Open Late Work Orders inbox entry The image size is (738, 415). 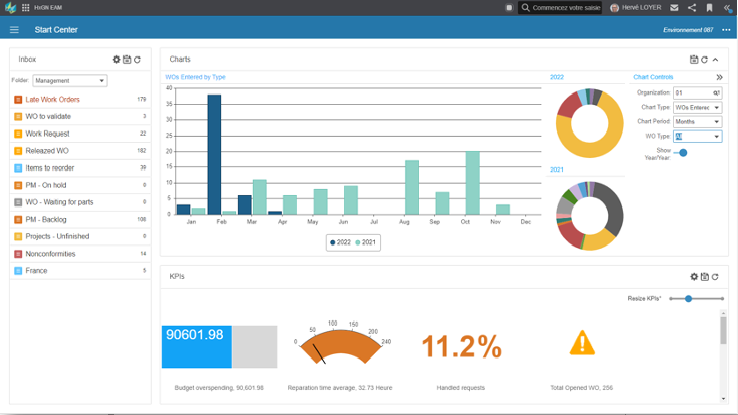click(52, 100)
